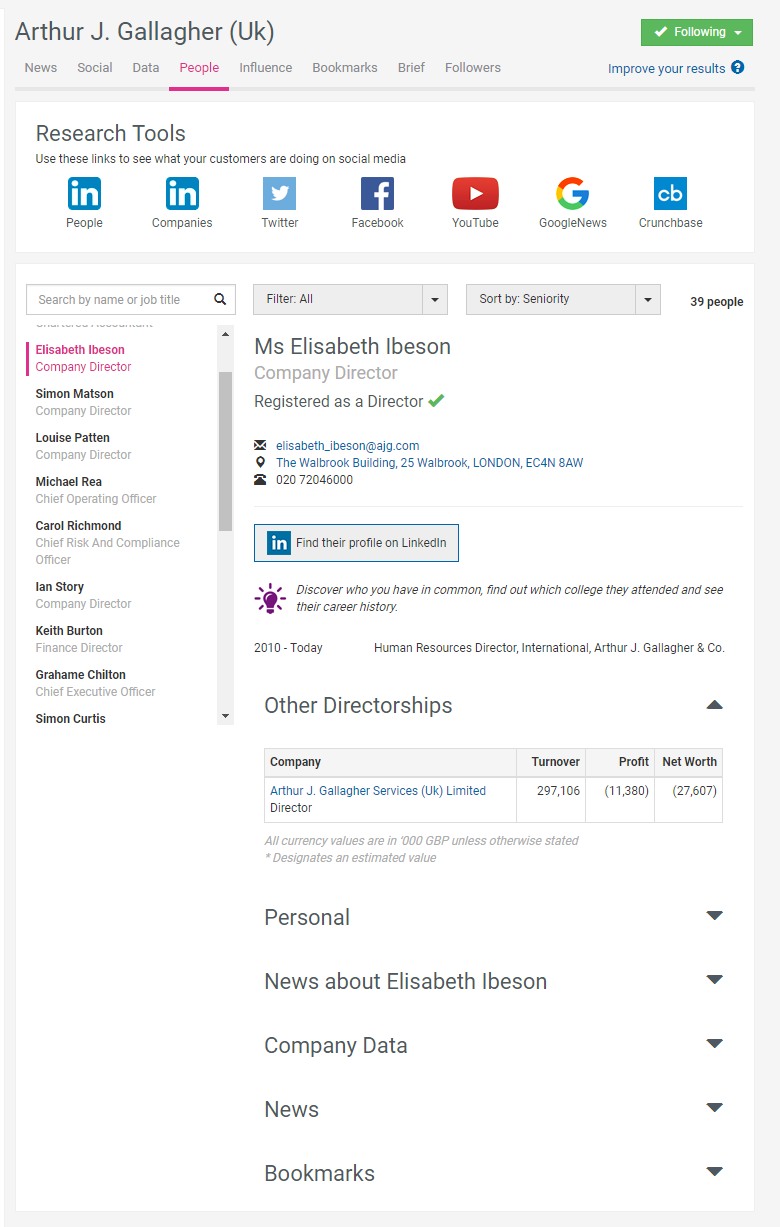Switch to the Brief tab
This screenshot has height=1227, width=780.
[x=411, y=68]
